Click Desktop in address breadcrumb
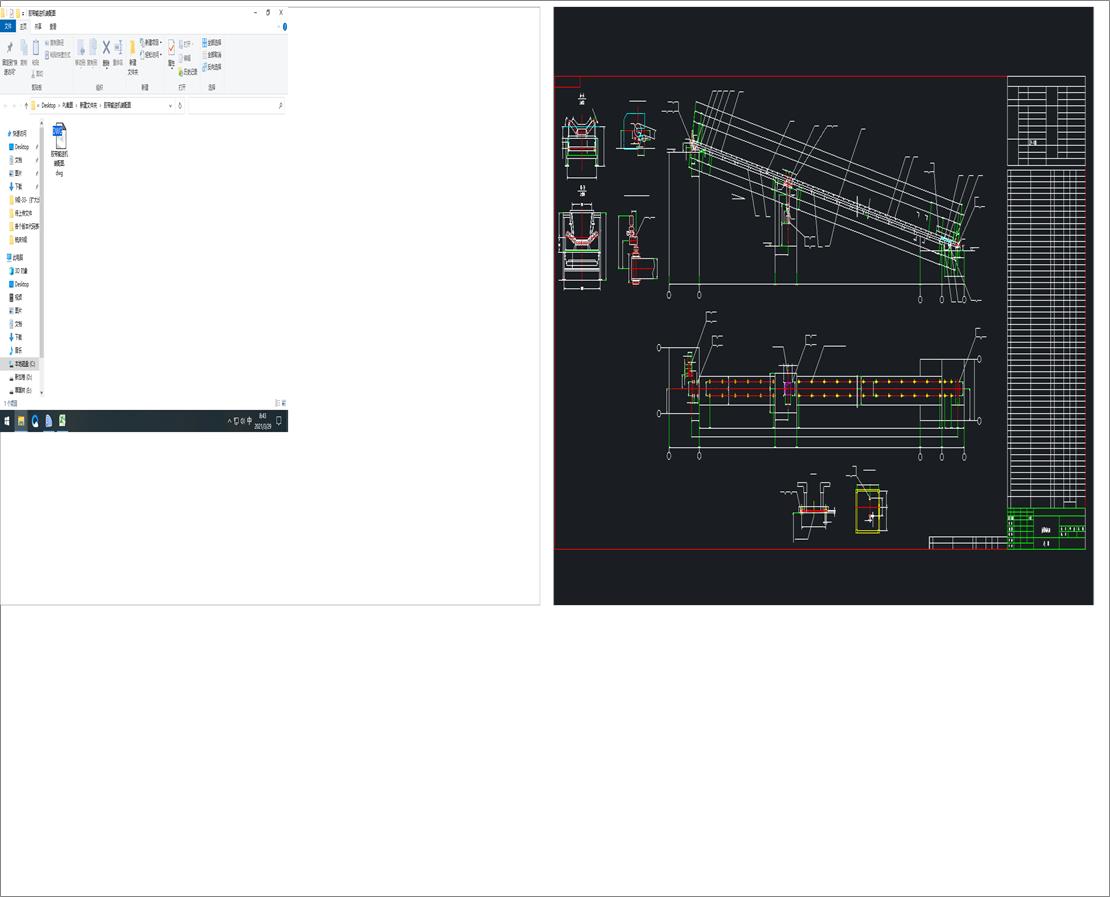 pyautogui.click(x=48, y=105)
